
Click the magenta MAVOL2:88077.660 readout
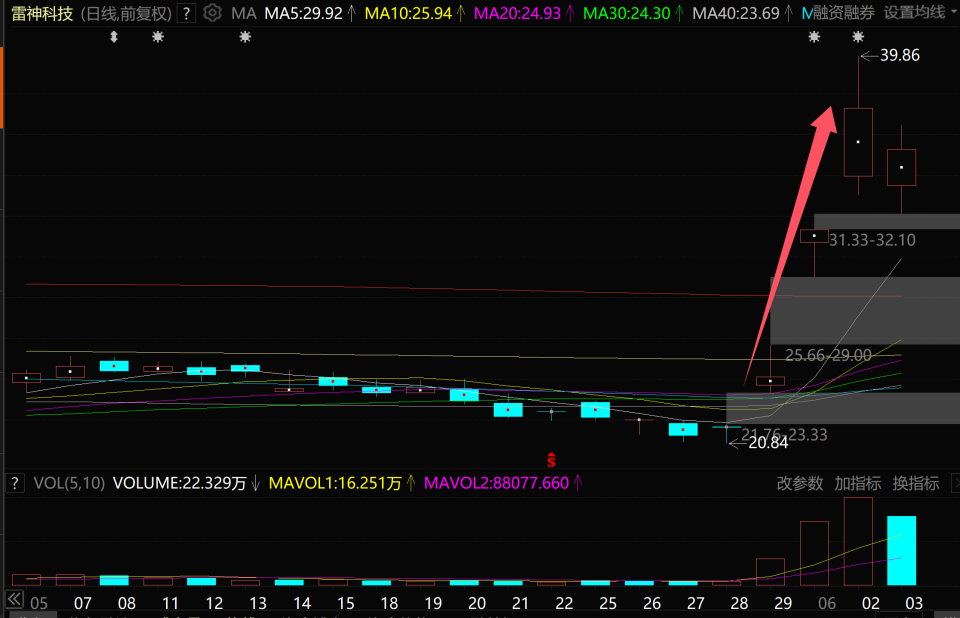pyautogui.click(x=497, y=483)
